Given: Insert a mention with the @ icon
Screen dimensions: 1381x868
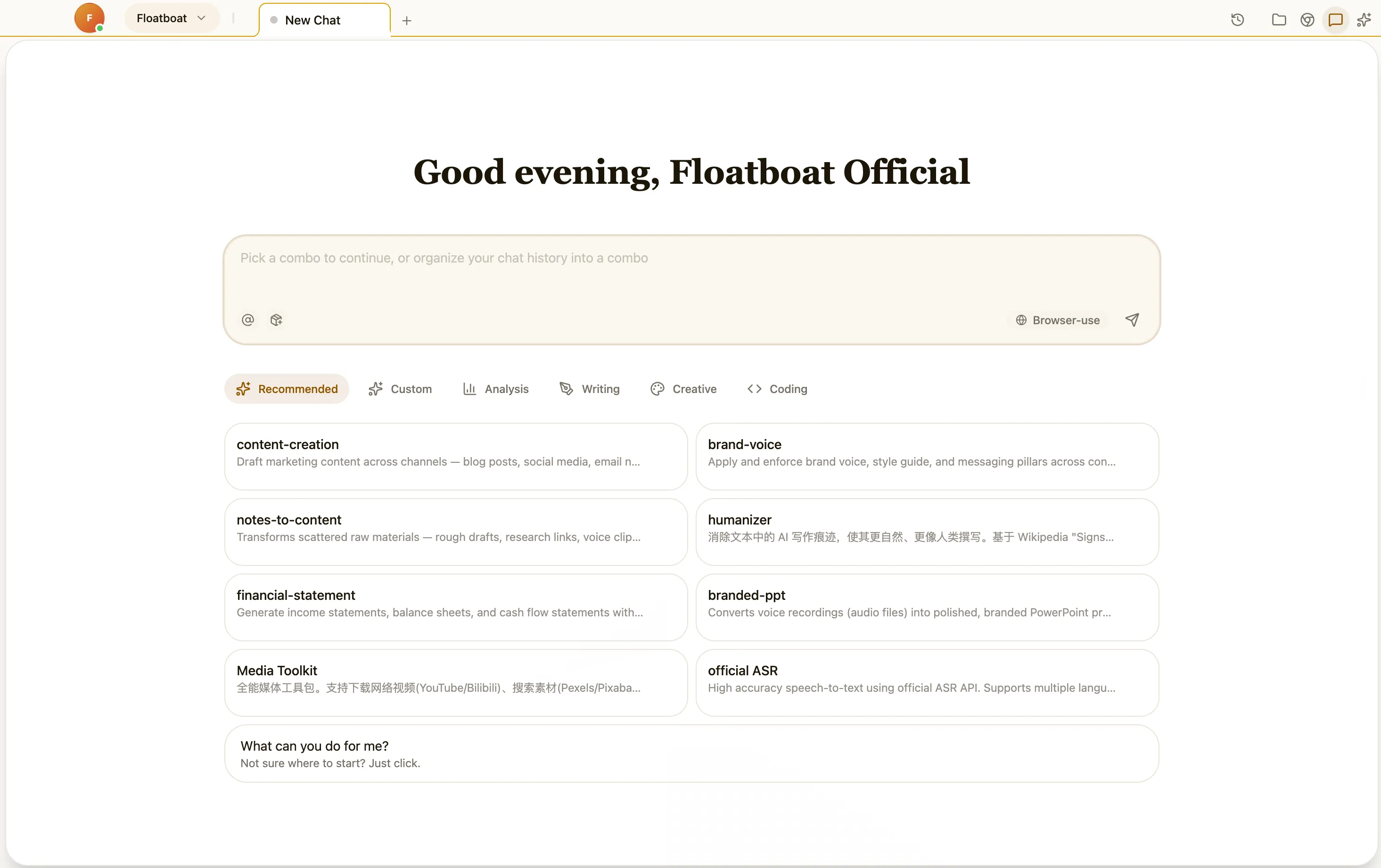Looking at the screenshot, I should (x=248, y=320).
